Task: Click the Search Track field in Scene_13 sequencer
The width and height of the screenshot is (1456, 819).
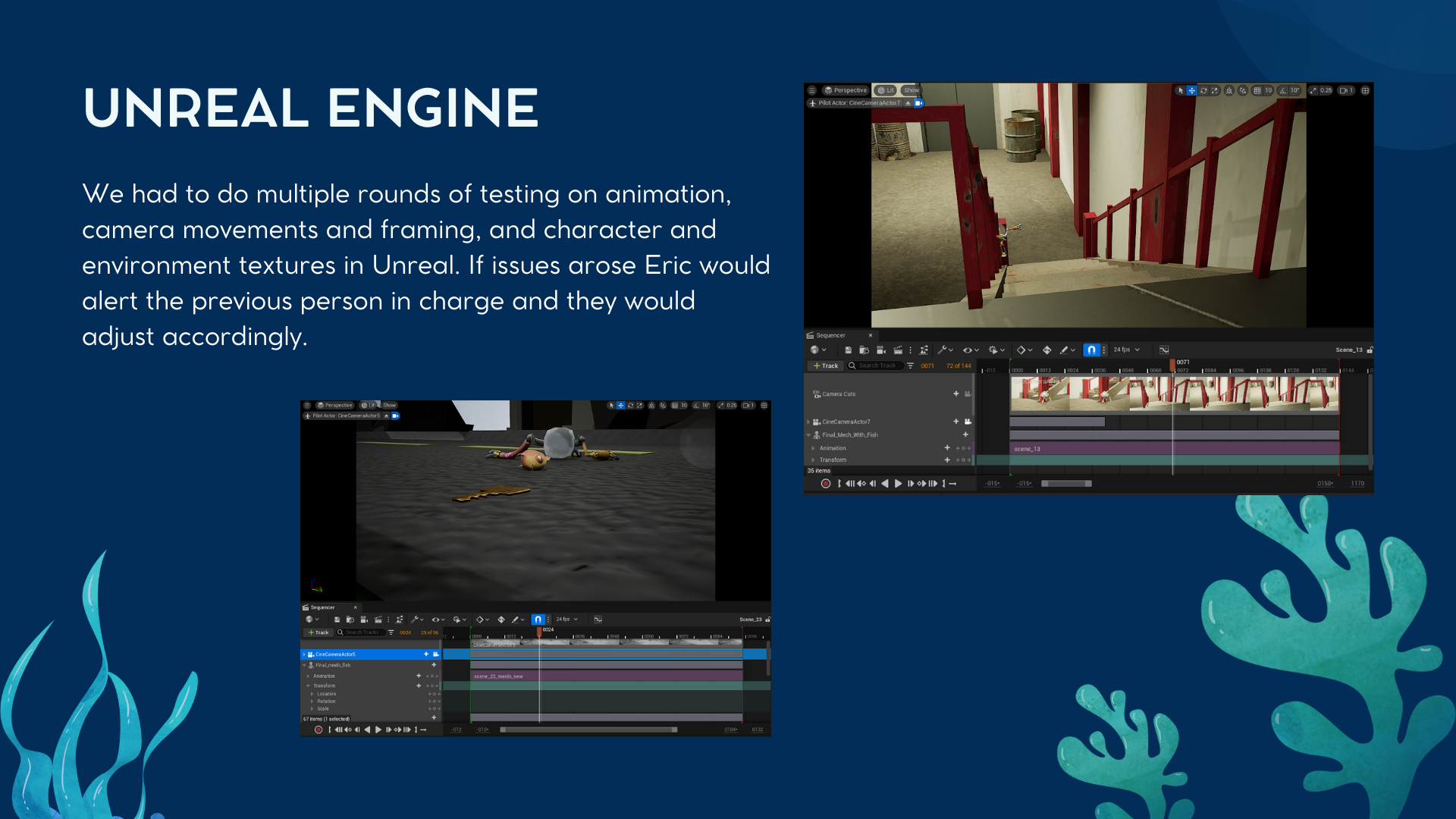Action: 874,366
